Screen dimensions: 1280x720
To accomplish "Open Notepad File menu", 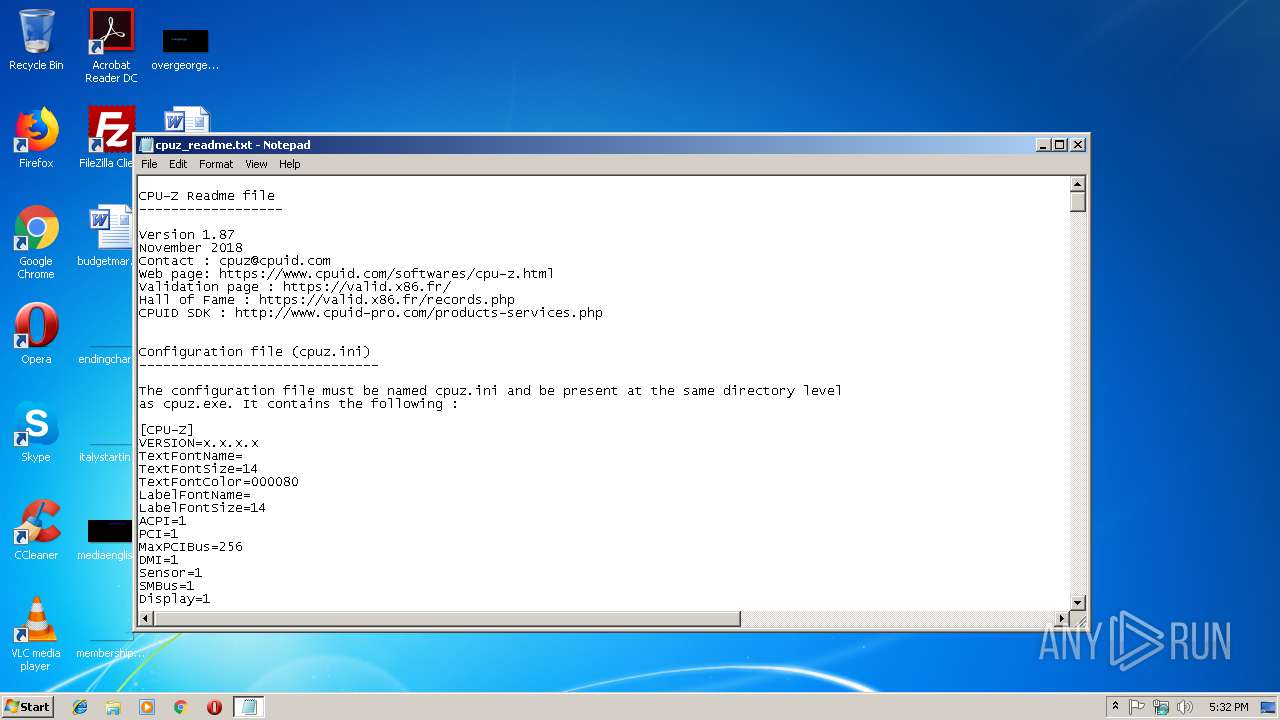I will tap(149, 164).
